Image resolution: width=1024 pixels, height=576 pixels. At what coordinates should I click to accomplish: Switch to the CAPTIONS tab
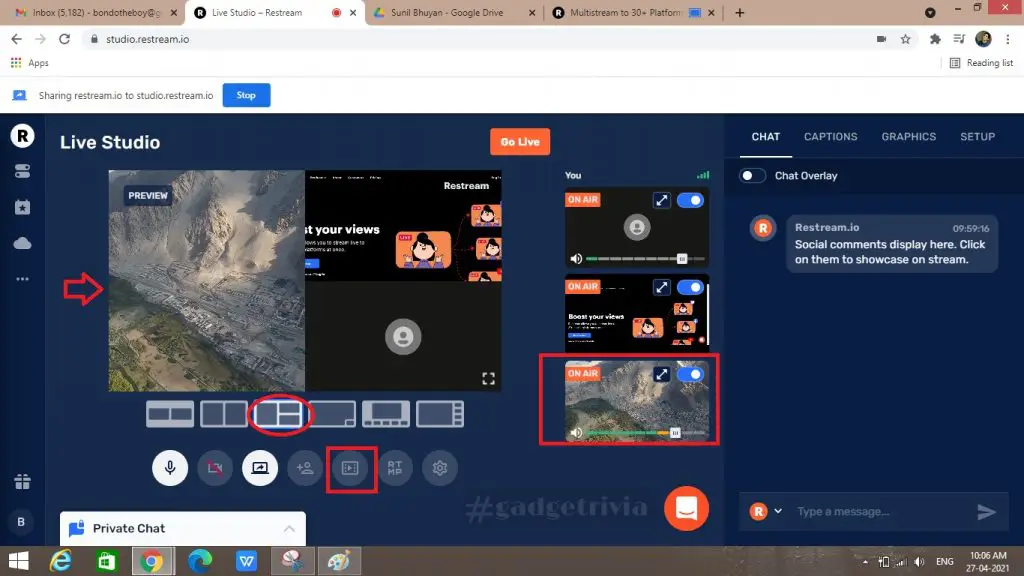831,136
